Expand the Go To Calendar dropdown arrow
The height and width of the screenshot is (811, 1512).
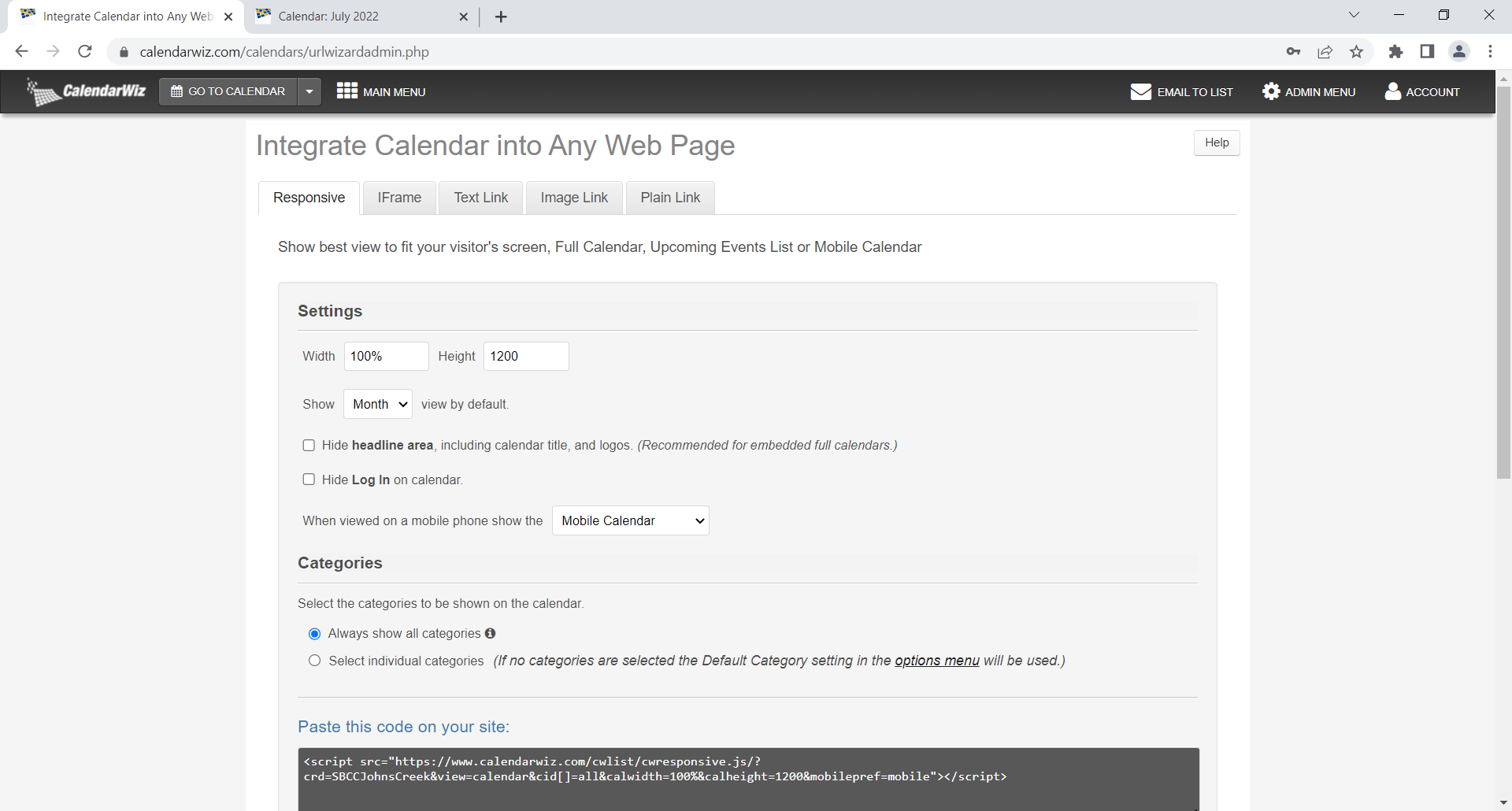point(309,91)
